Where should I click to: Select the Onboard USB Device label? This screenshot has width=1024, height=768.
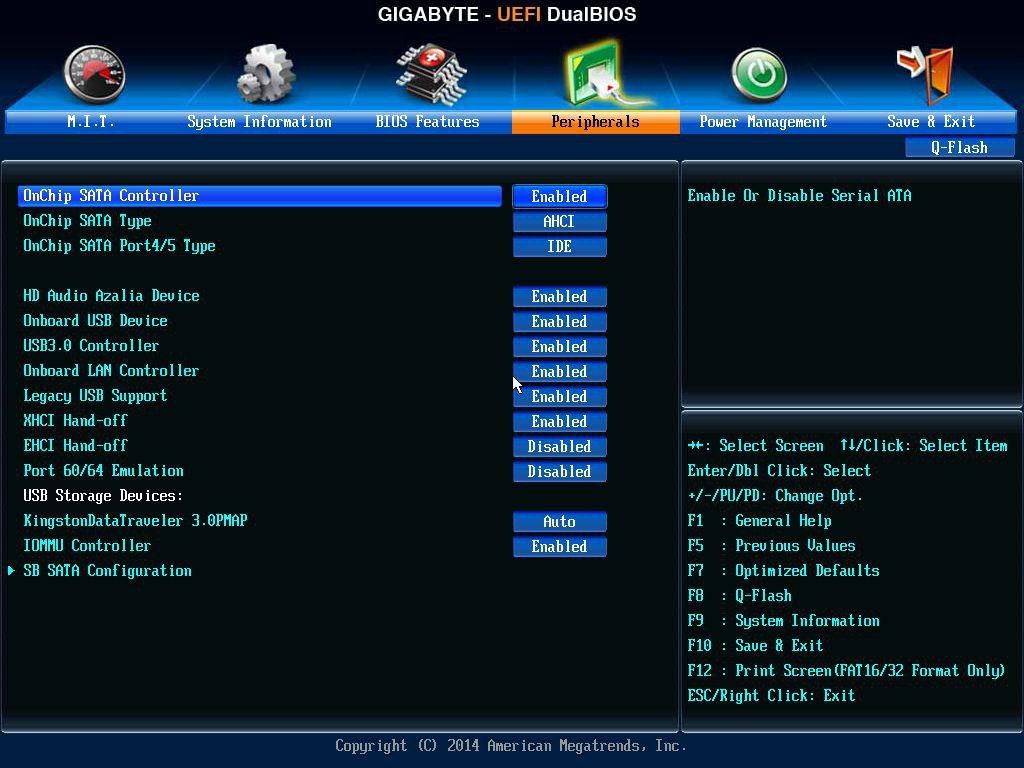[95, 321]
